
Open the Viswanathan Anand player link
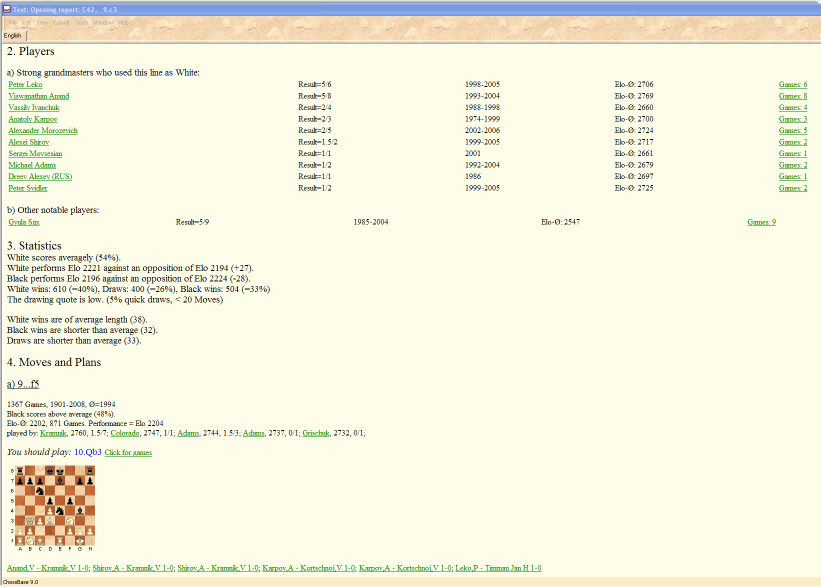tap(39, 96)
